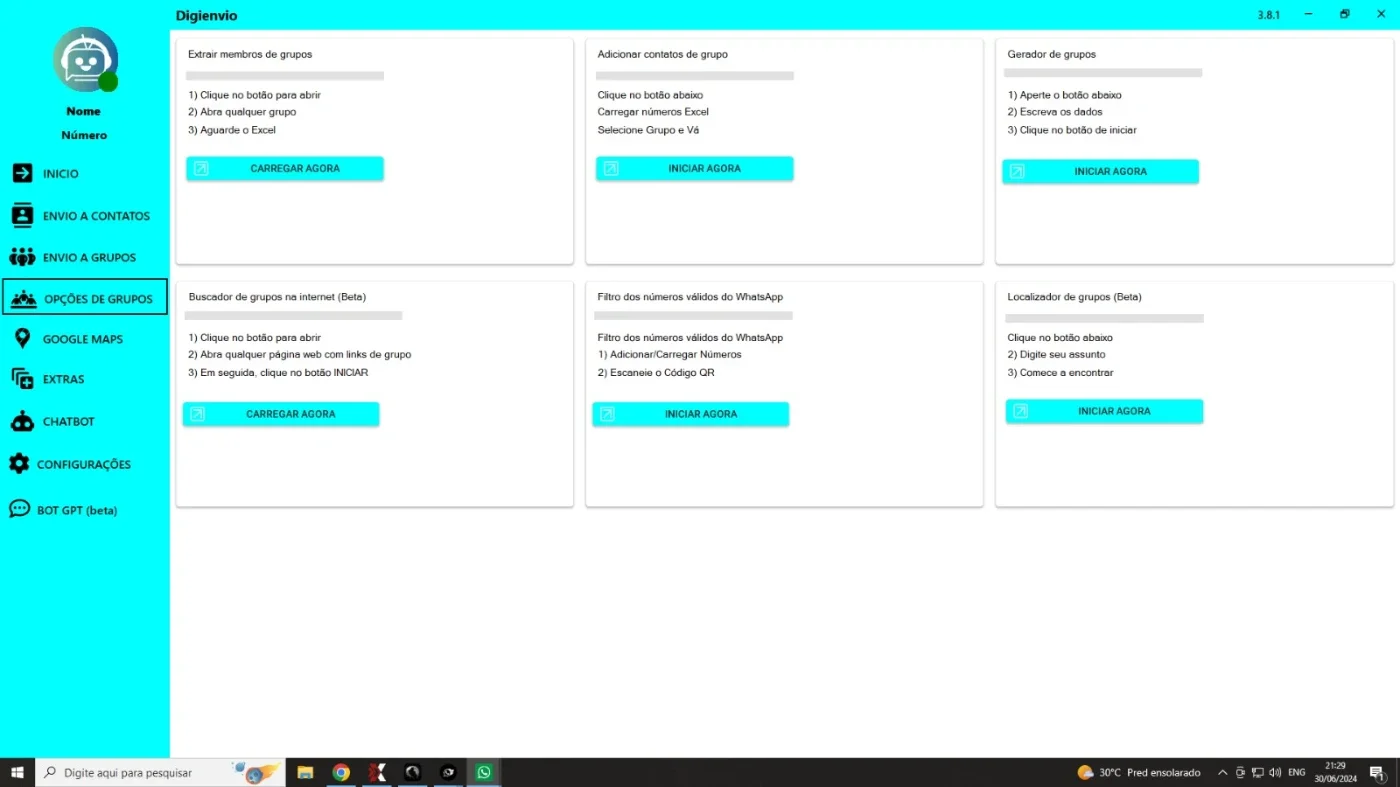The height and width of the screenshot is (787, 1400).
Task: Click the robot profile avatar
Action: (85, 60)
